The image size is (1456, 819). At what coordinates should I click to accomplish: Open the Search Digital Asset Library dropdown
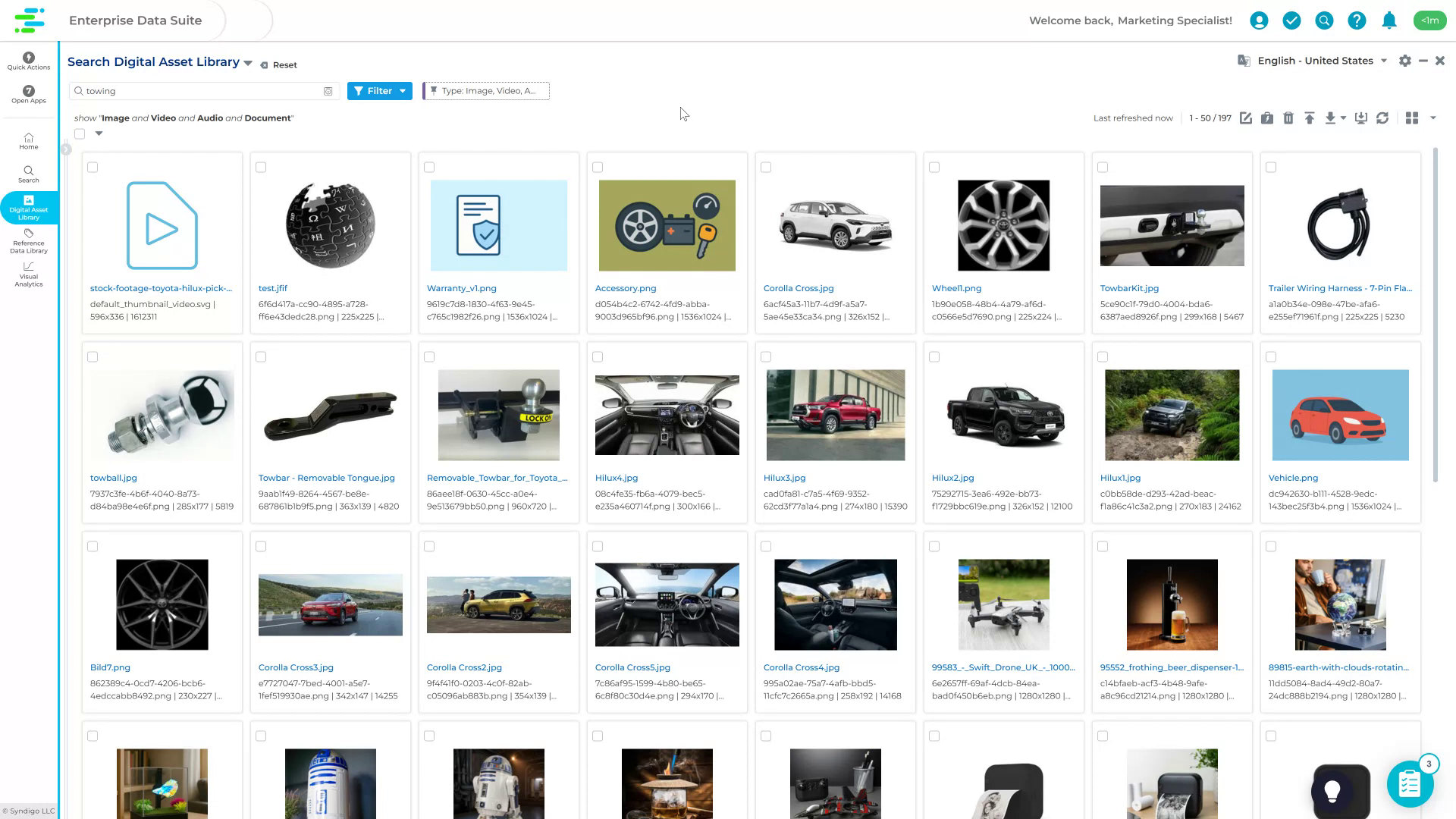[x=247, y=62]
